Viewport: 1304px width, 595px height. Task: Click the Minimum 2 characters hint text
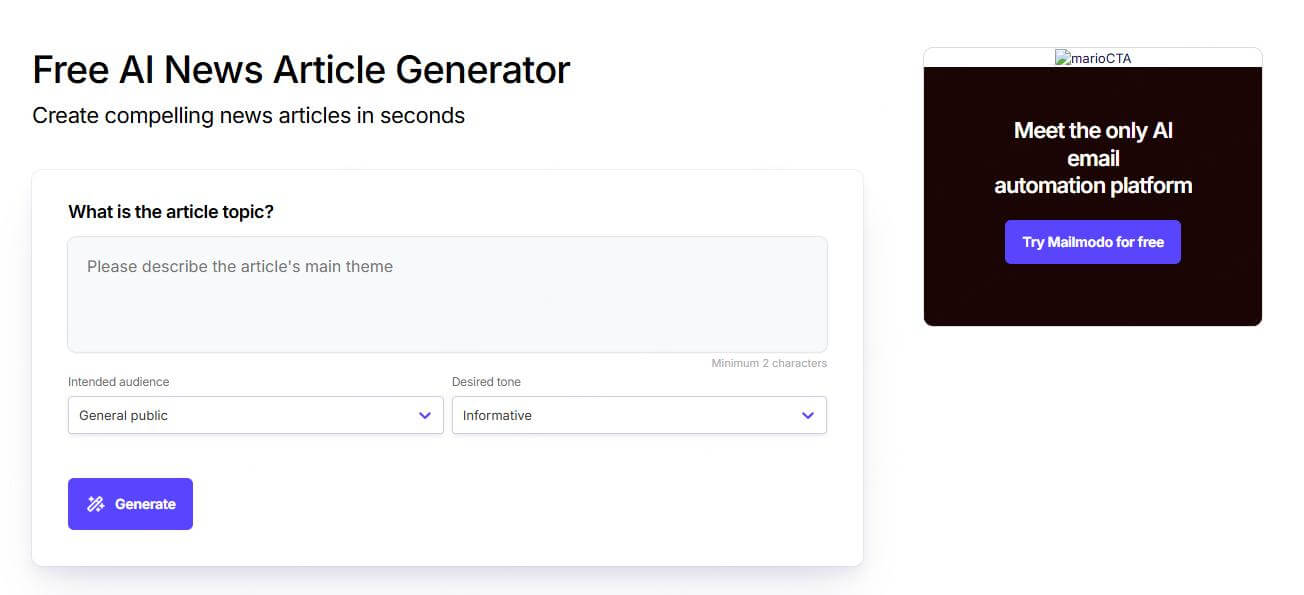tap(769, 363)
